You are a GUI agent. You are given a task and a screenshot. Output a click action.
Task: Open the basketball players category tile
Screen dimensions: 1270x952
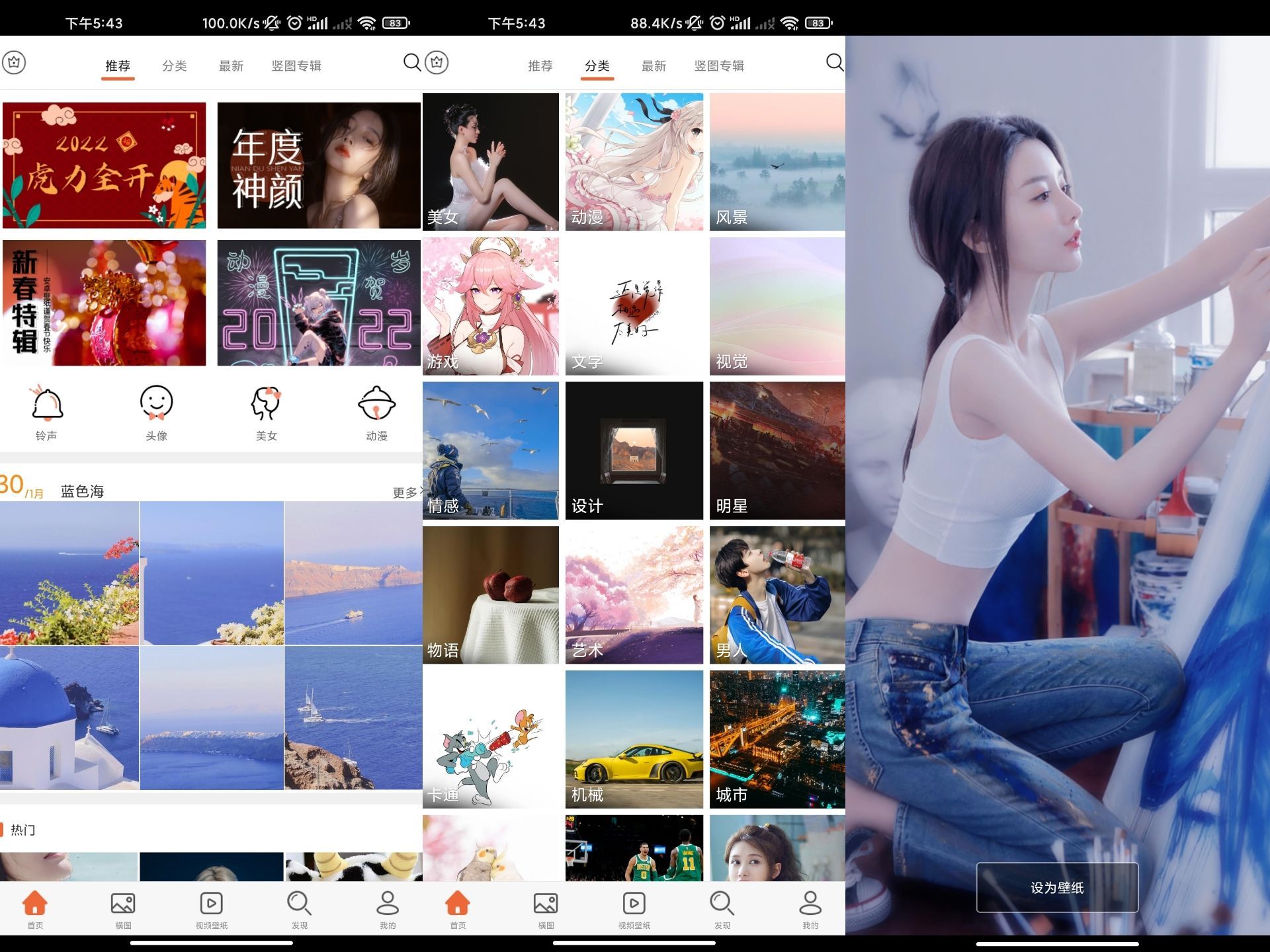pyautogui.click(x=634, y=848)
